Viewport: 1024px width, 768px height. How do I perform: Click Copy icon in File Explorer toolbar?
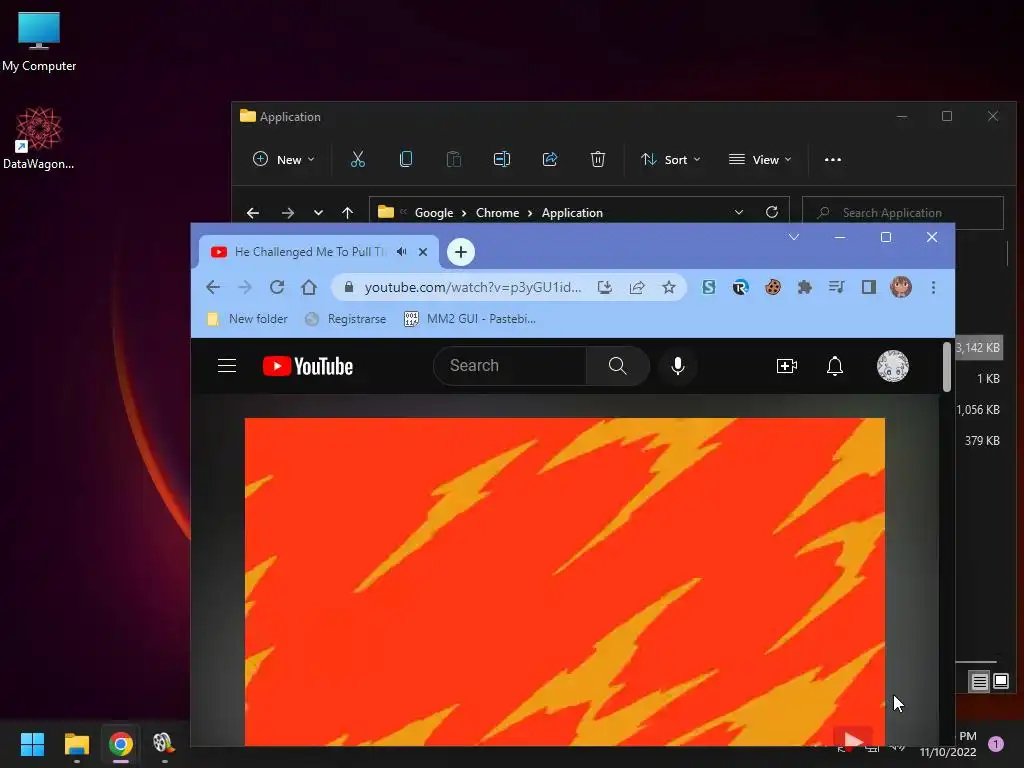click(406, 159)
